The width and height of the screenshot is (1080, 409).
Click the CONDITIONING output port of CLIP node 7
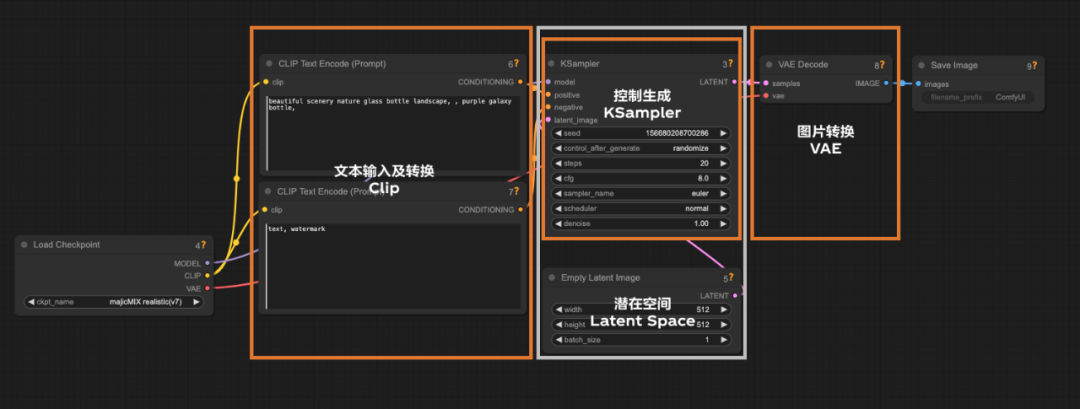(520, 209)
